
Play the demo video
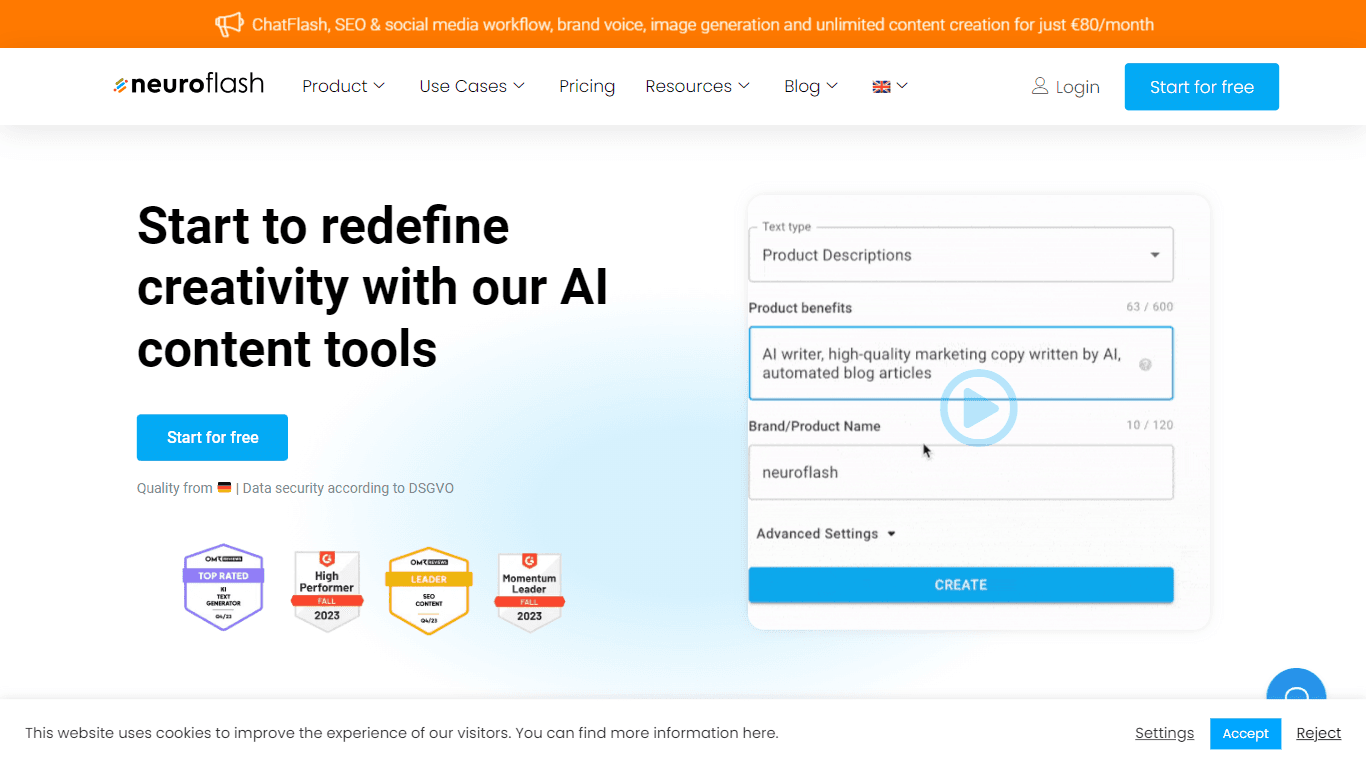(978, 408)
